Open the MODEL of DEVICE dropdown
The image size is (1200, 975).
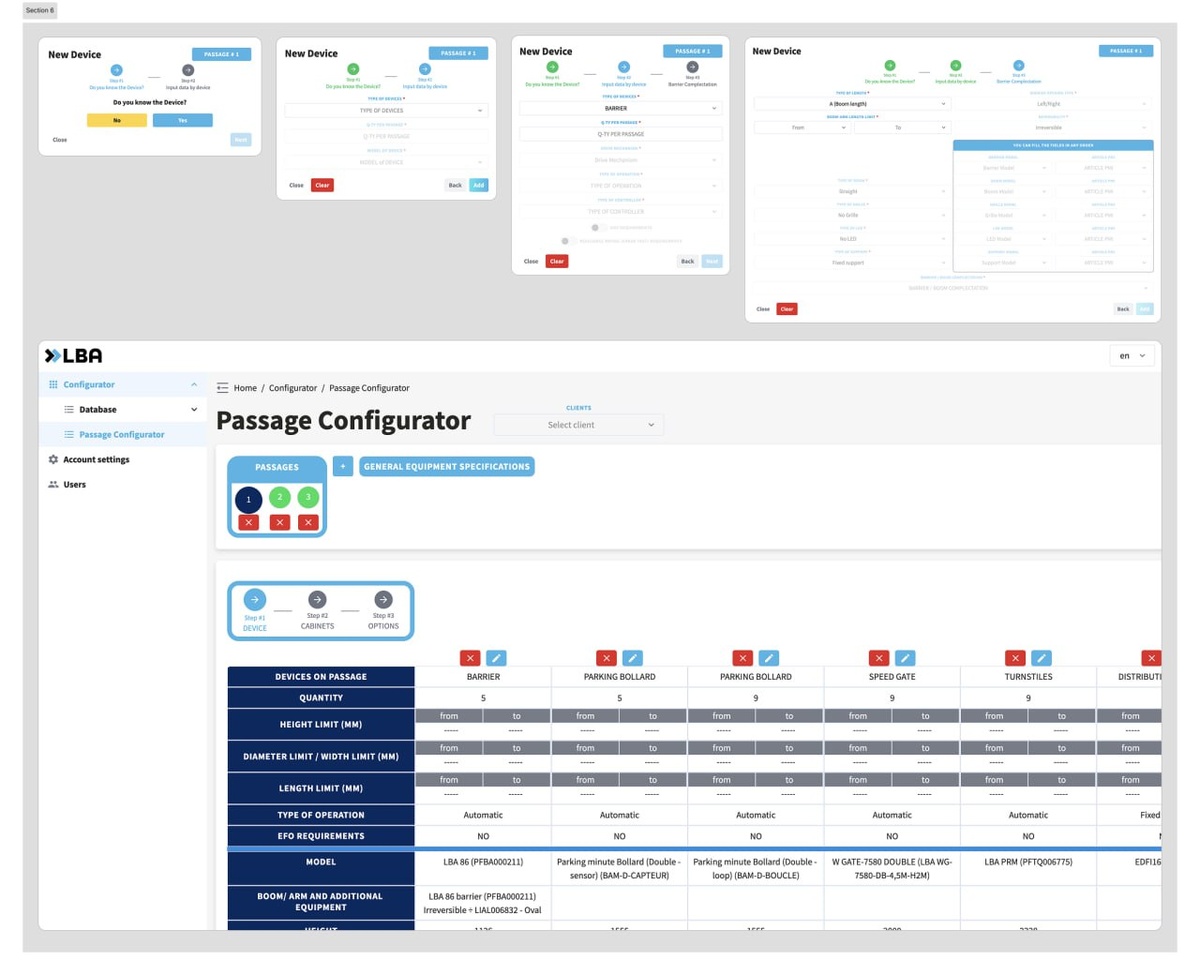(386, 162)
